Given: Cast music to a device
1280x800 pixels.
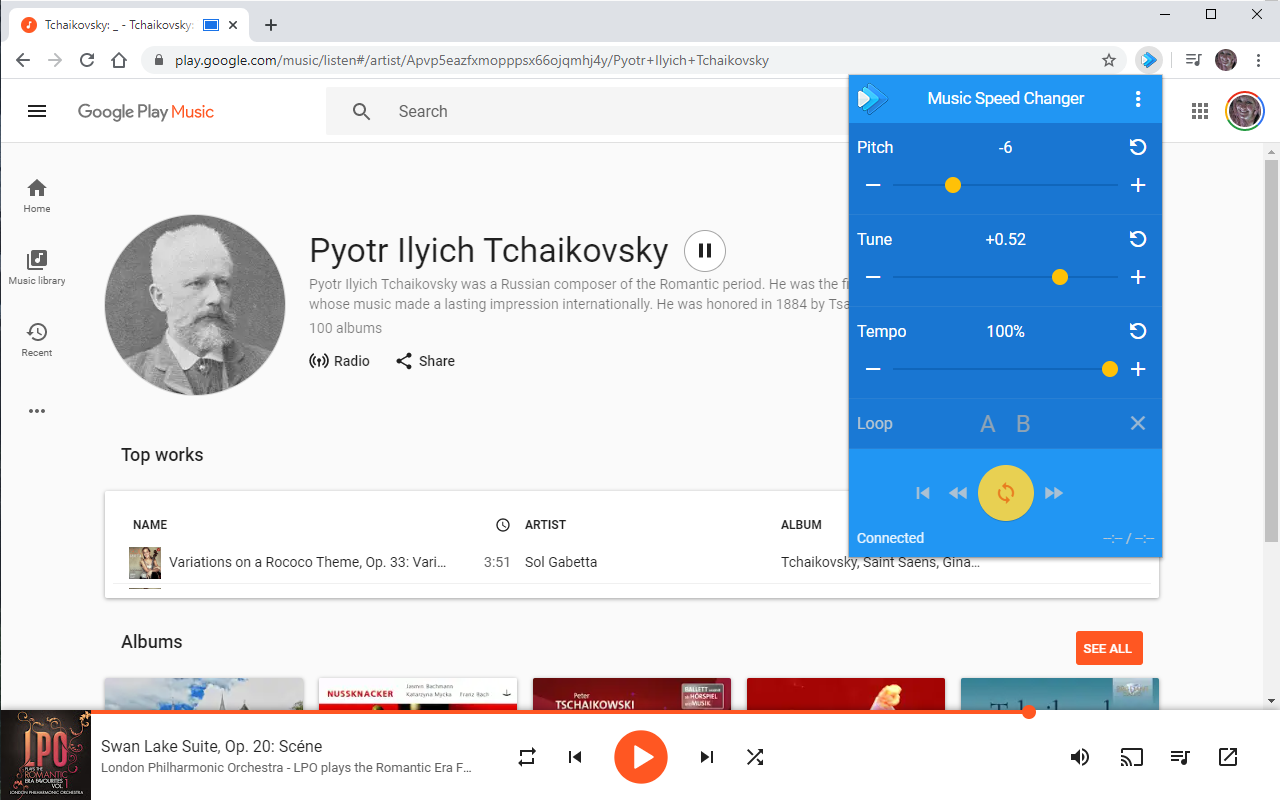Looking at the screenshot, I should coord(1131,757).
